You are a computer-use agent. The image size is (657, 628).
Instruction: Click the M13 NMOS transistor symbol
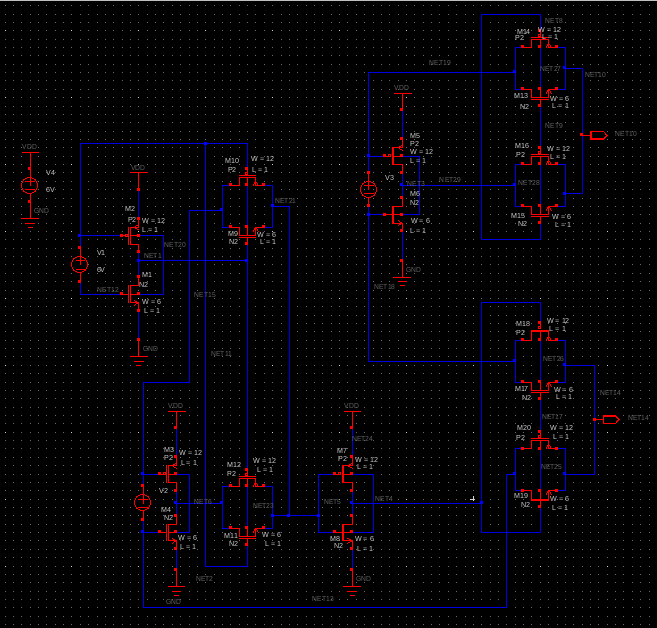[540, 96]
